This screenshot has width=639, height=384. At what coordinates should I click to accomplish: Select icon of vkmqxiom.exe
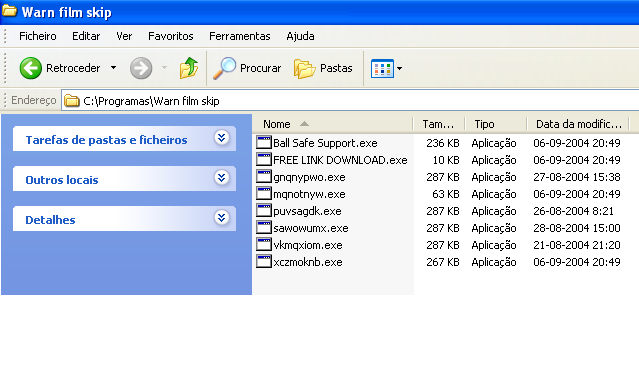point(264,245)
